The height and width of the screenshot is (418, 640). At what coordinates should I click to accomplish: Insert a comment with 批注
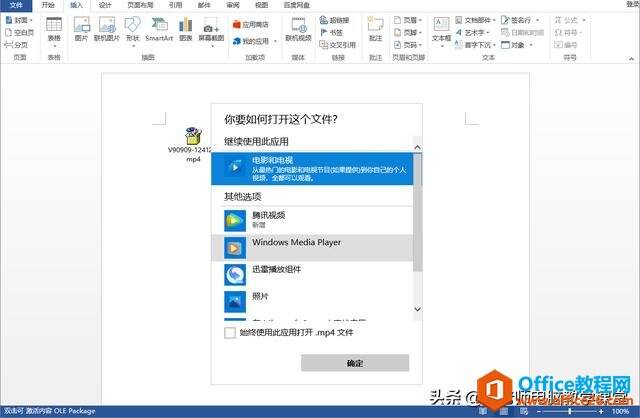(x=375, y=29)
